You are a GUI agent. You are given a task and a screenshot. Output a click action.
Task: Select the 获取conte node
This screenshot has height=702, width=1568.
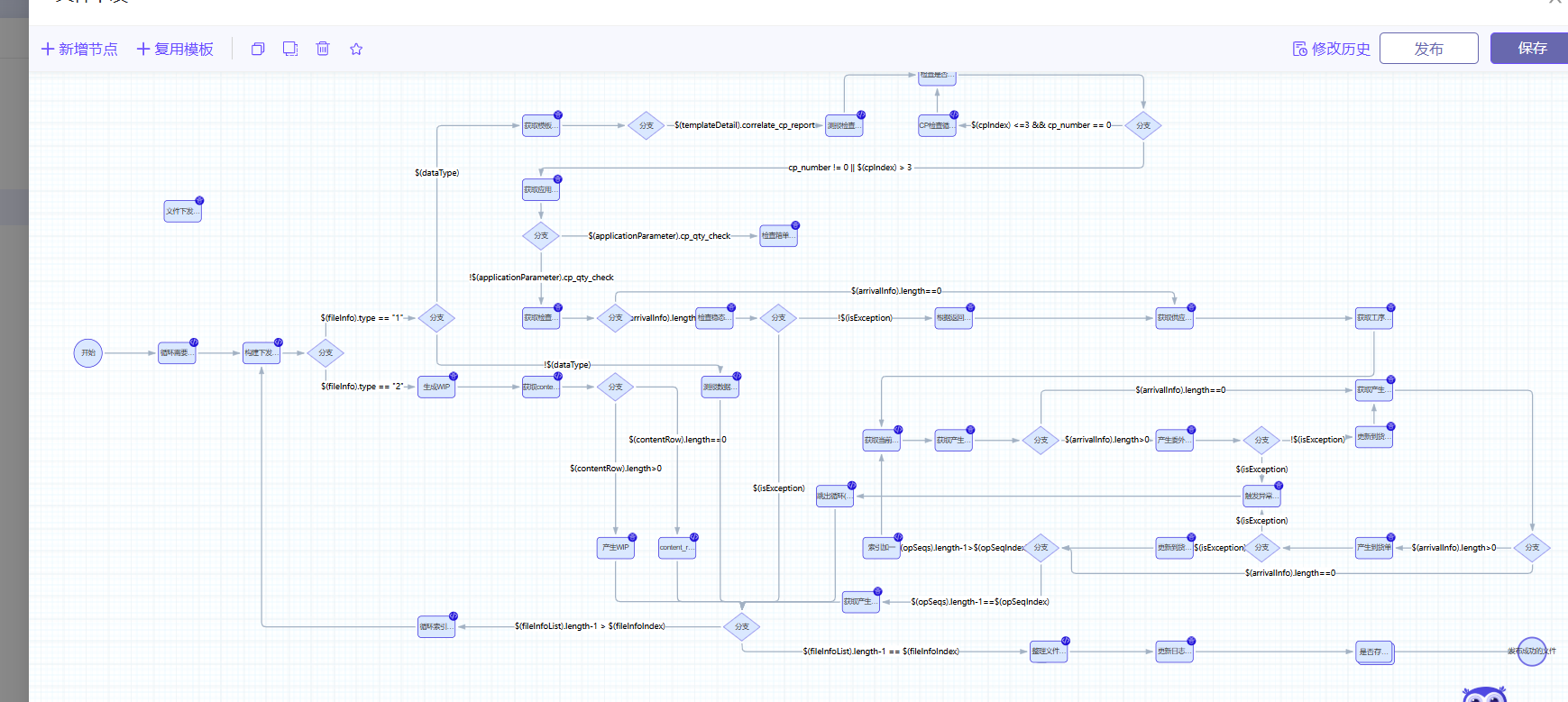[541, 387]
